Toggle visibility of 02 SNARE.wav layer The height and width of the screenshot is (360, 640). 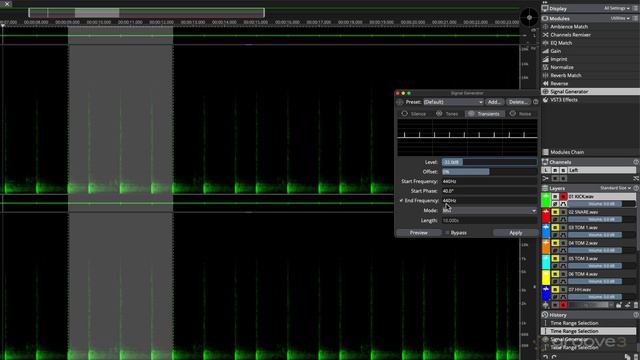click(555, 212)
